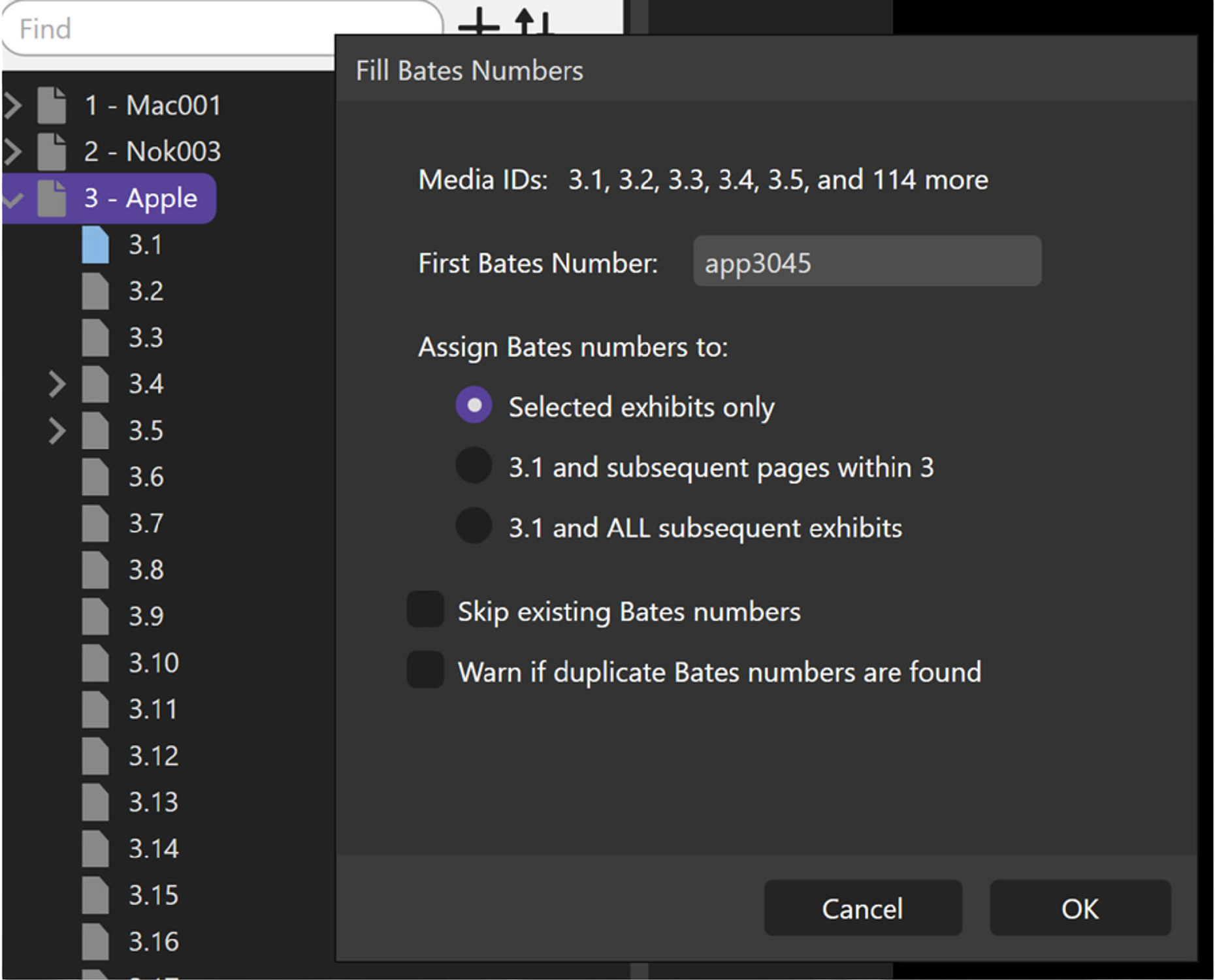Click the First Bates Number input field

click(x=866, y=262)
